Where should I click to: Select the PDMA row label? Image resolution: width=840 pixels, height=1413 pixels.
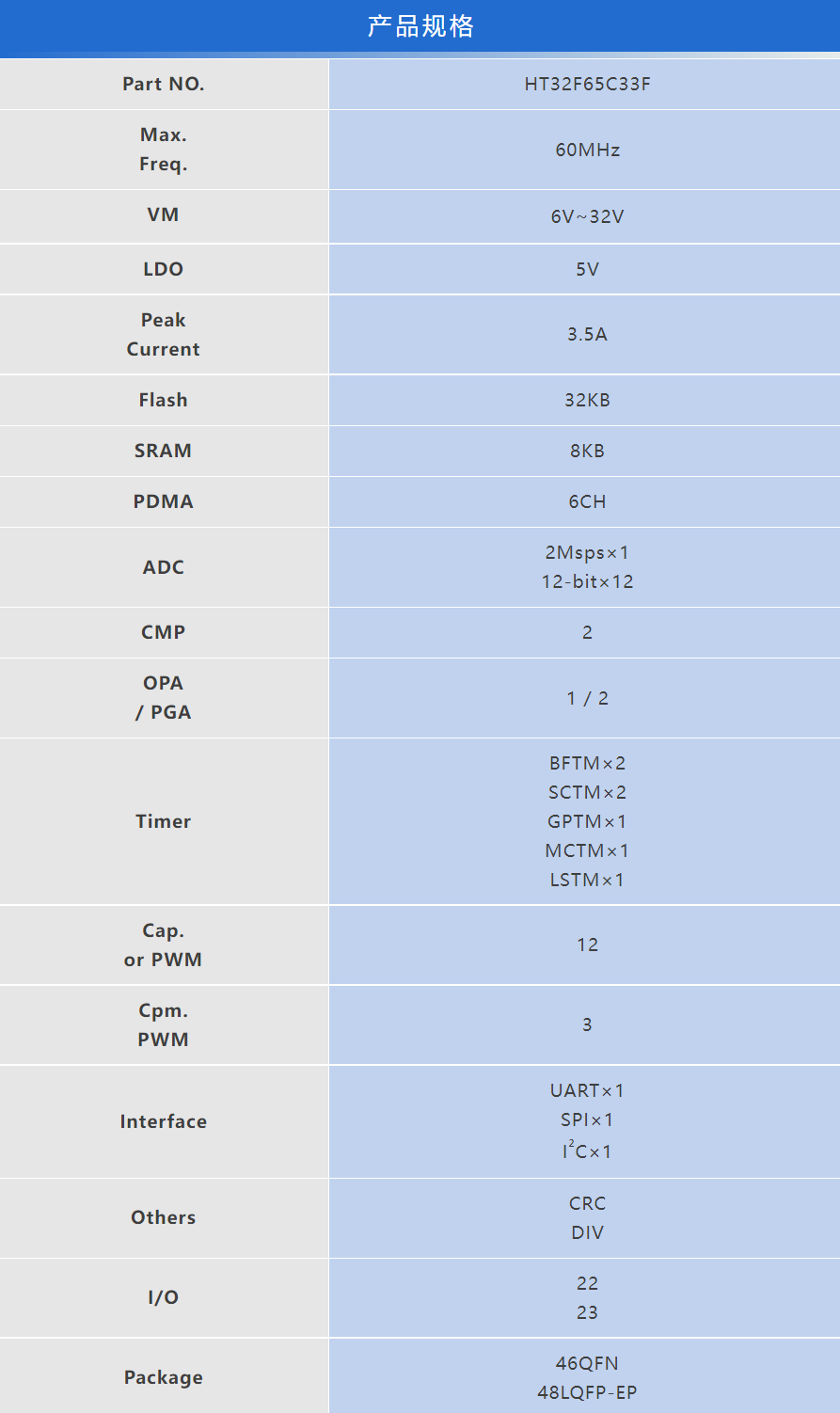tap(164, 501)
